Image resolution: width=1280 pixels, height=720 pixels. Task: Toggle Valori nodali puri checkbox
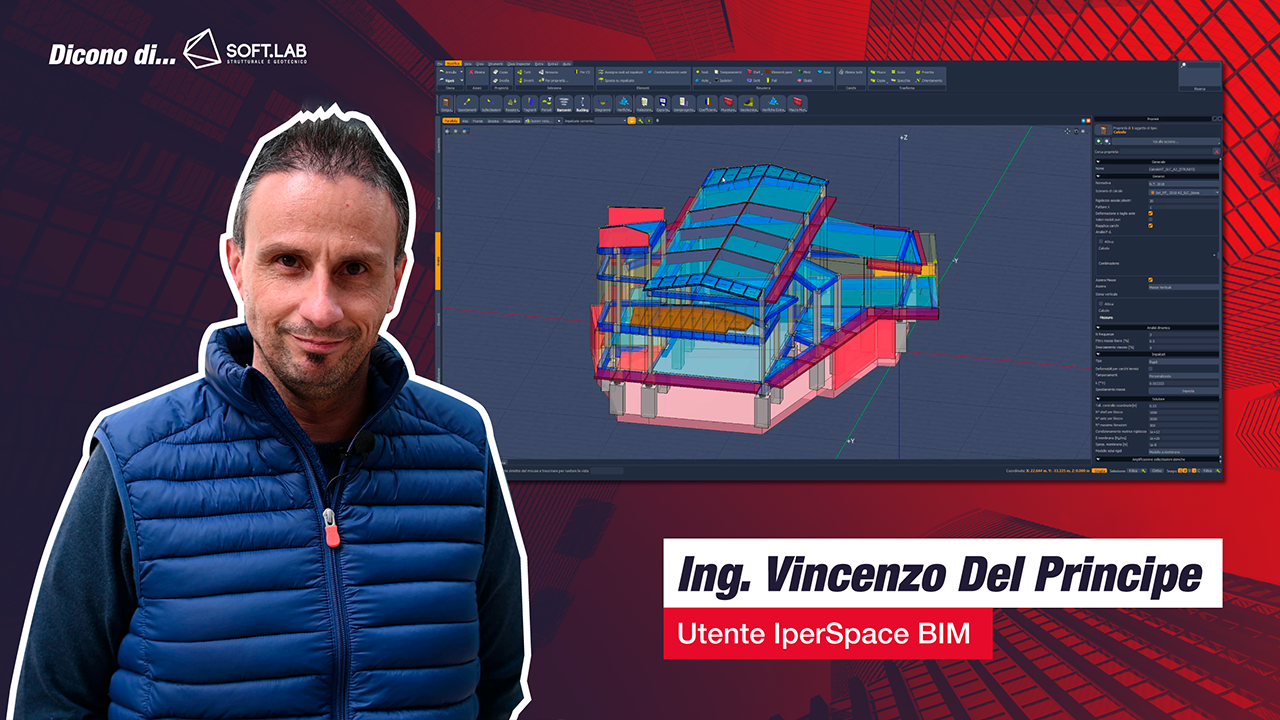click(x=1150, y=220)
